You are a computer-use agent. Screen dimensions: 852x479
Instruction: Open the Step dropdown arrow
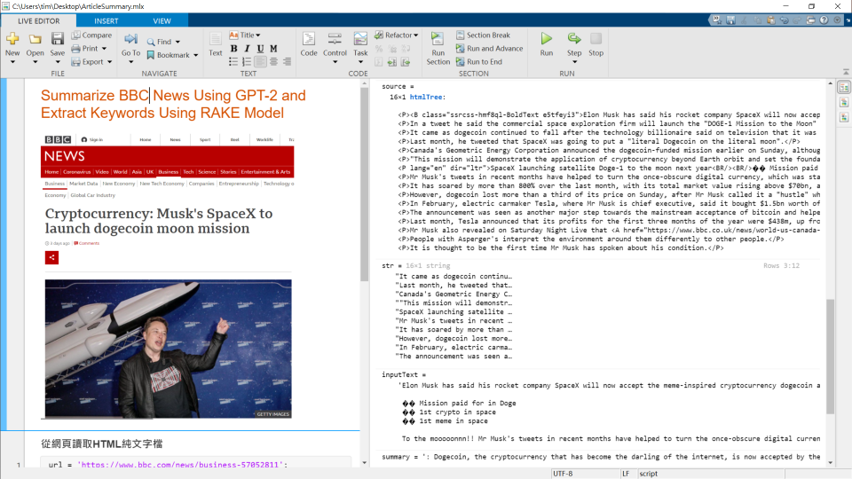point(574,62)
